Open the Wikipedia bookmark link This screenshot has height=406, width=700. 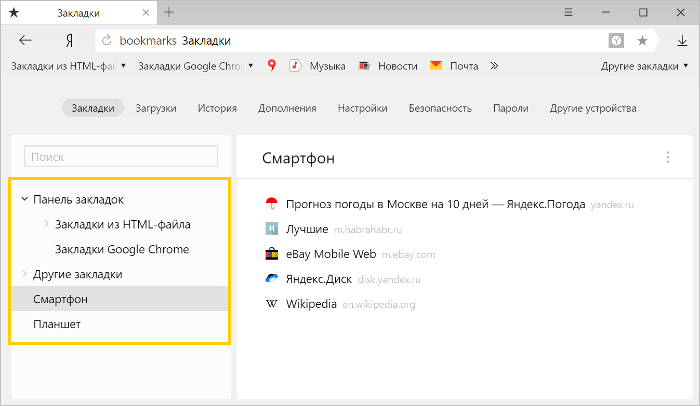pyautogui.click(x=311, y=304)
